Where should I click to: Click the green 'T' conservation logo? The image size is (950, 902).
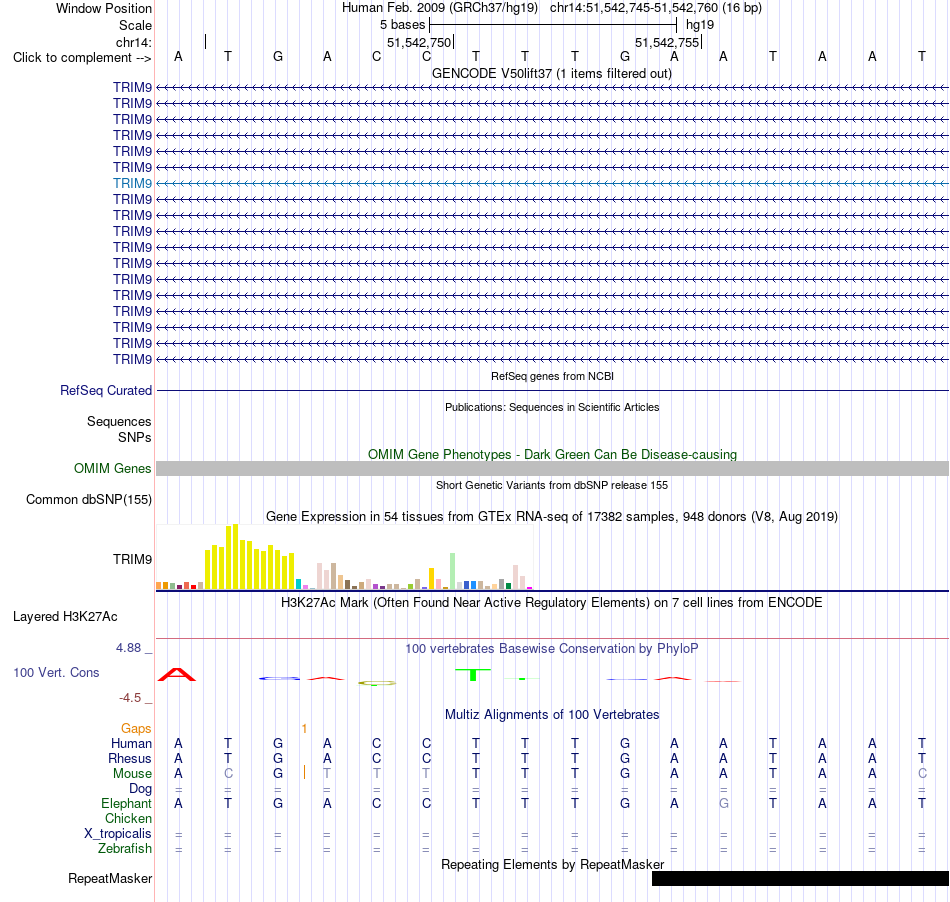click(473, 674)
